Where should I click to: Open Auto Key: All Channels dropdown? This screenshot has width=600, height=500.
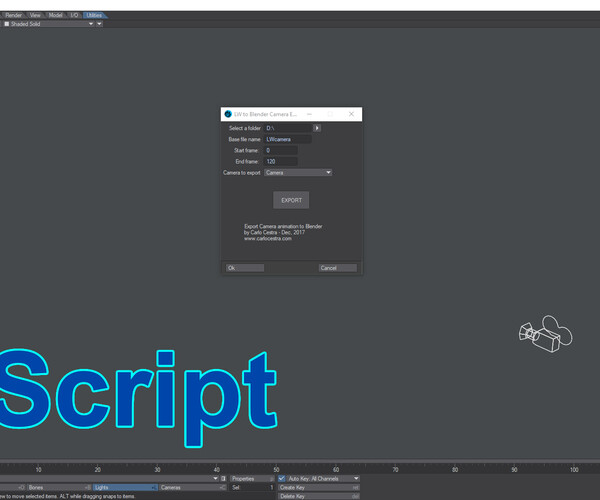(x=323, y=479)
